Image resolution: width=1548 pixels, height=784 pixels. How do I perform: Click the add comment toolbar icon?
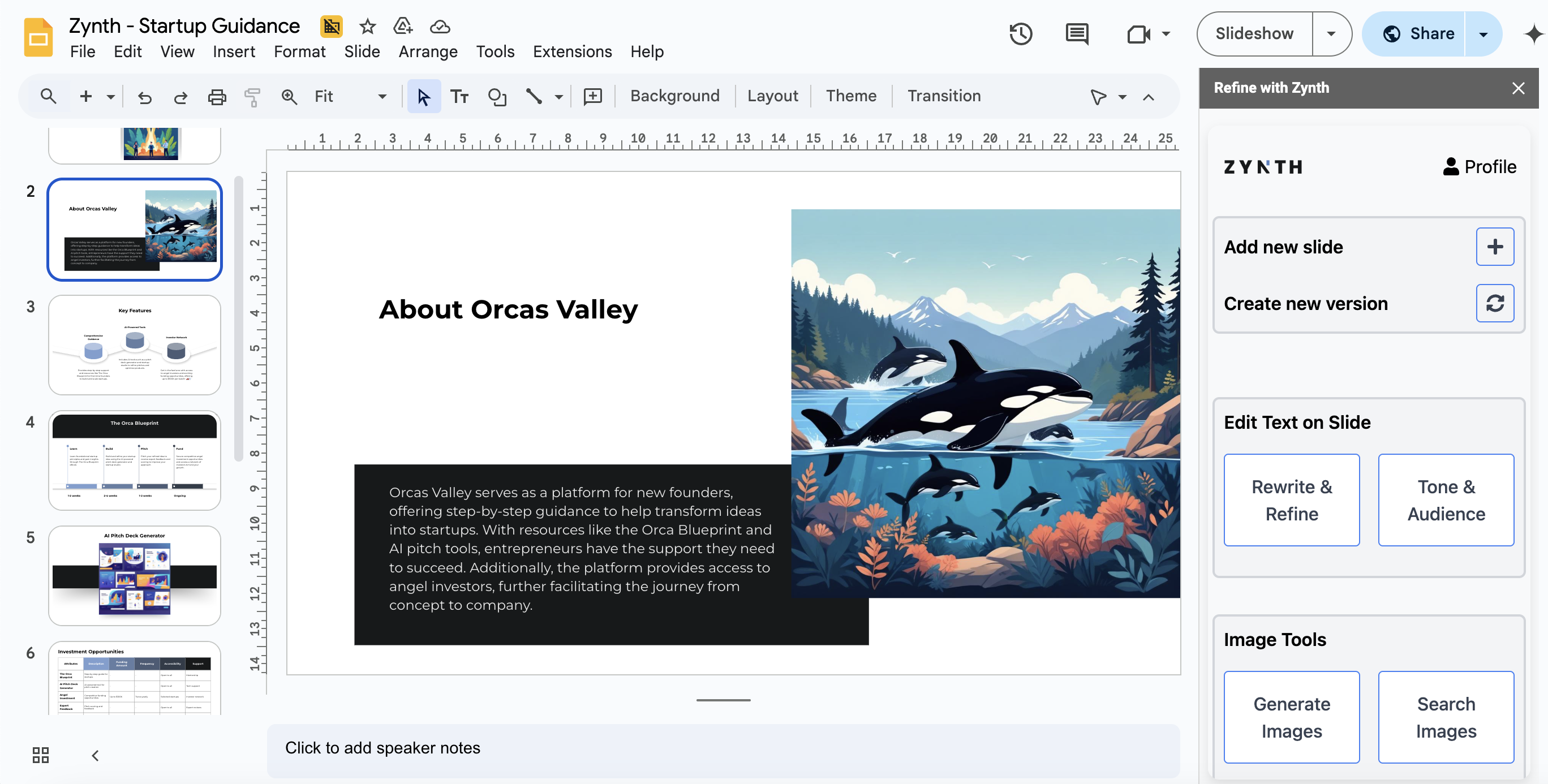pyautogui.click(x=593, y=97)
